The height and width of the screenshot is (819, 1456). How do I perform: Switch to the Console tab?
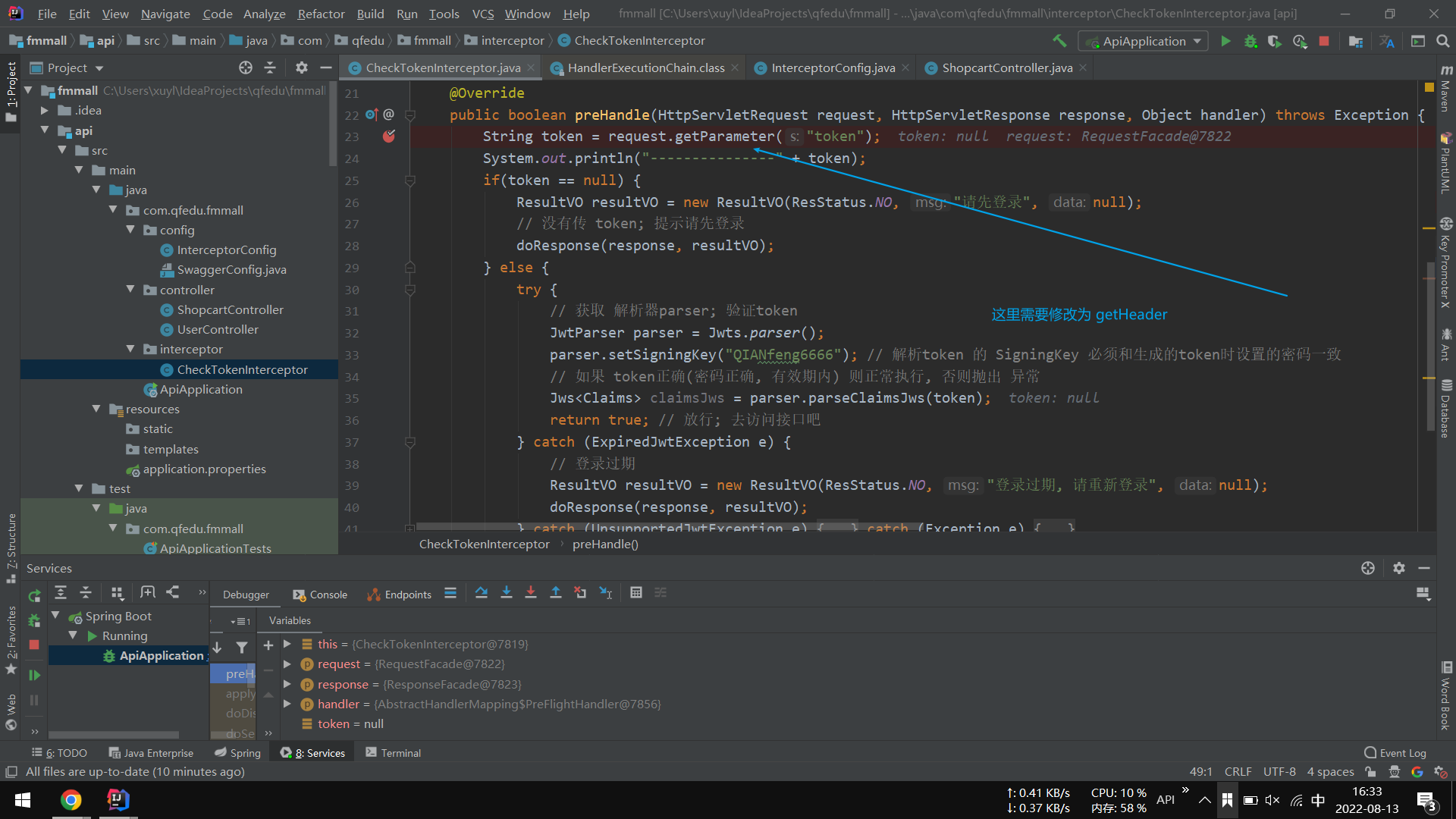(320, 595)
